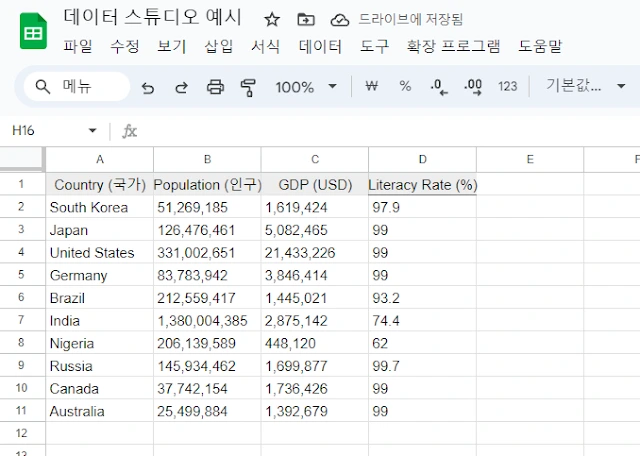
Task: Activate the paint format tool
Action: point(248,87)
